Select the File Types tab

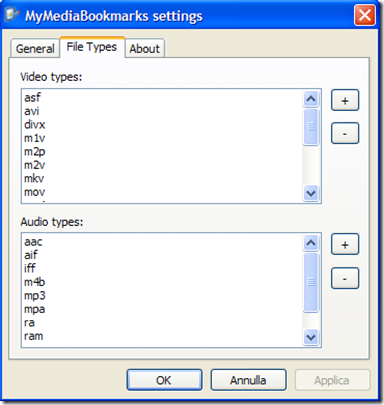click(x=92, y=47)
